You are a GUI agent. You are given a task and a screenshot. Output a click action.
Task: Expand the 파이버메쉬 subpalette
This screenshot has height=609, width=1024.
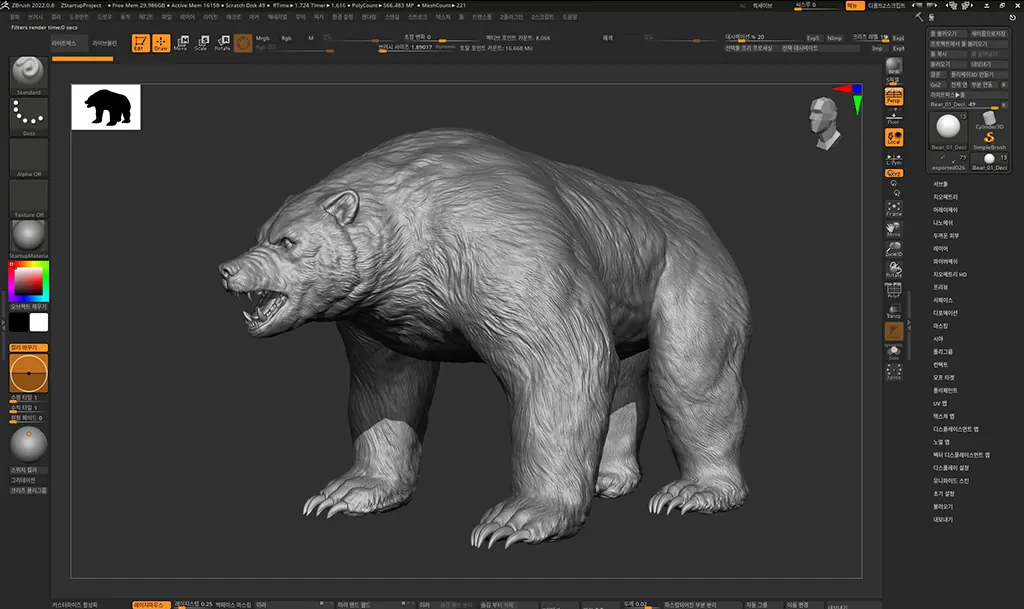click(x=946, y=262)
